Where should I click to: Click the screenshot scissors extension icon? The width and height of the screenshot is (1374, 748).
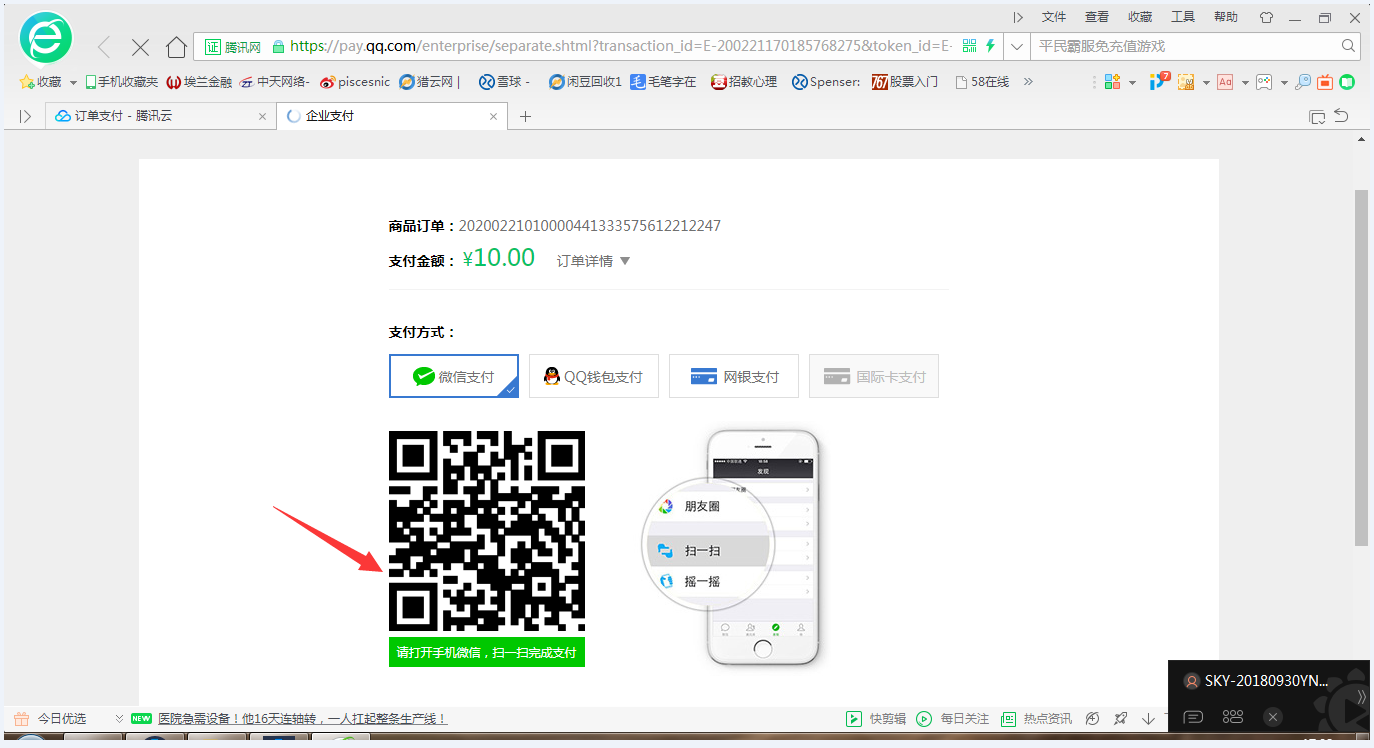pyautogui.click(x=1186, y=82)
